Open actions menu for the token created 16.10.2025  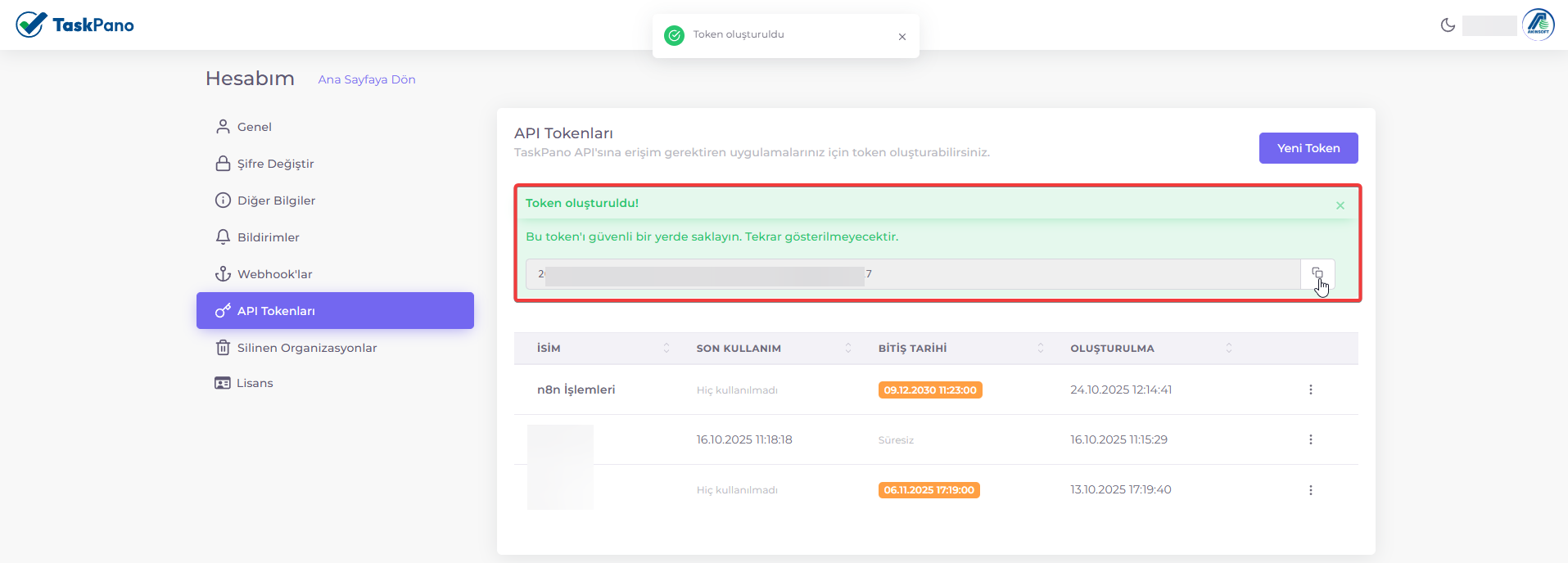(1310, 439)
